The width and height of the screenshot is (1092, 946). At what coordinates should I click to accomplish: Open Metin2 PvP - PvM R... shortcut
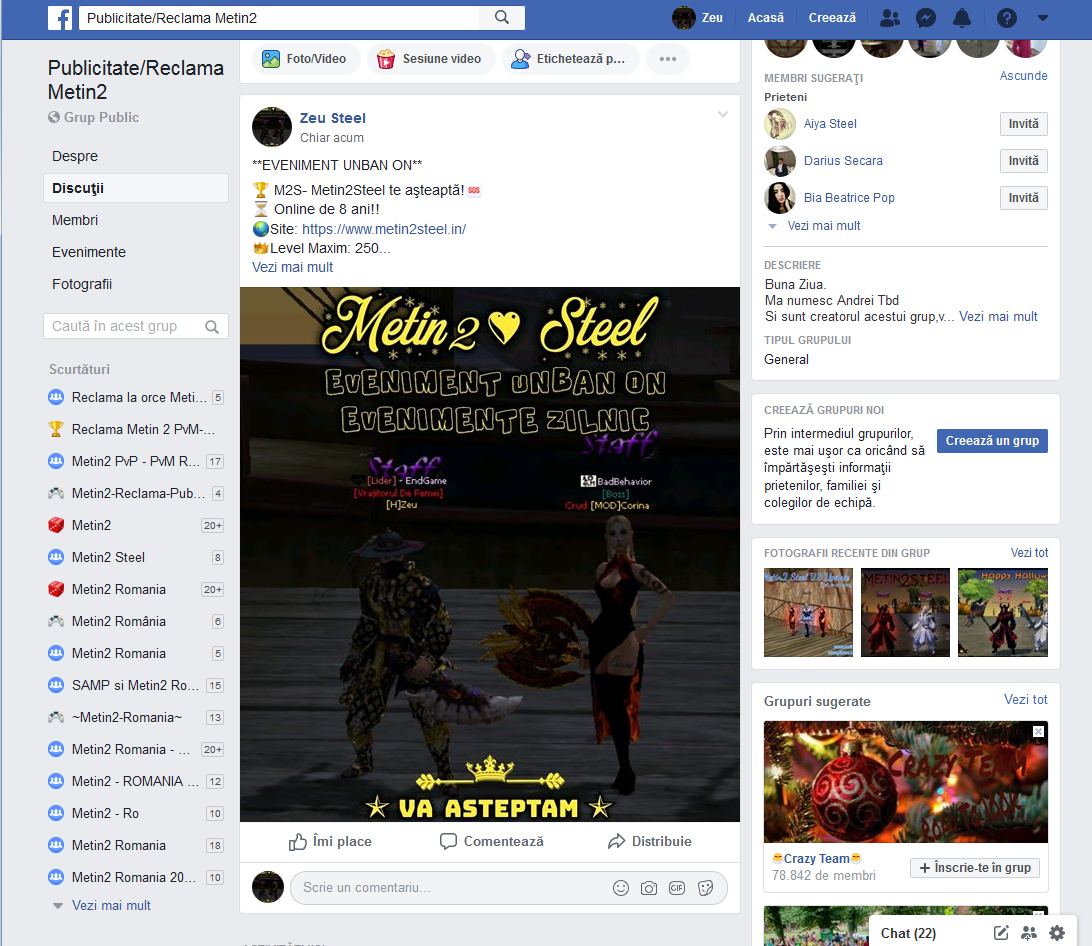point(136,462)
